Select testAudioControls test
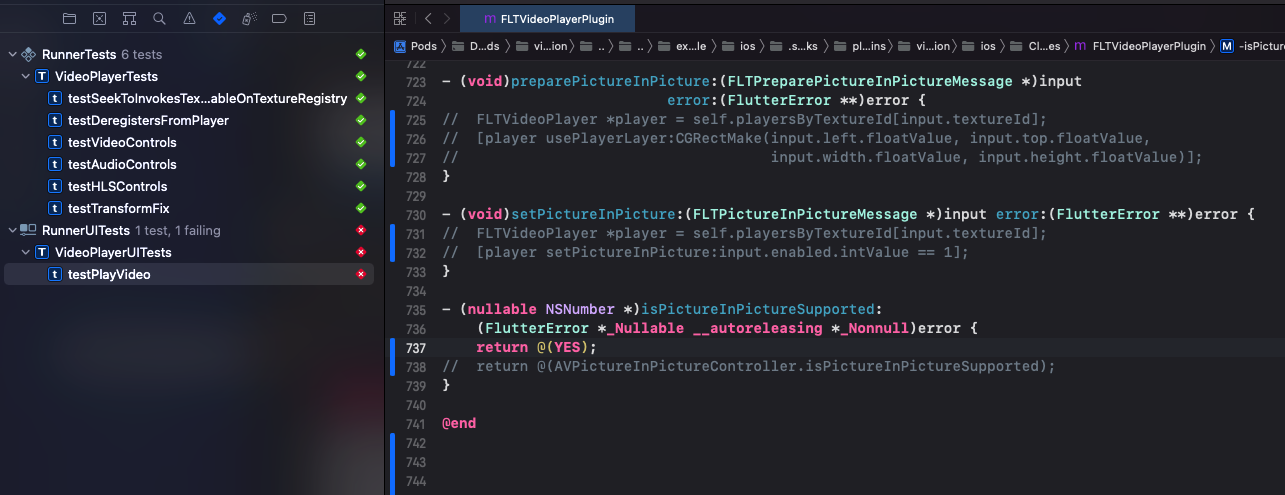 [x=189, y=164]
